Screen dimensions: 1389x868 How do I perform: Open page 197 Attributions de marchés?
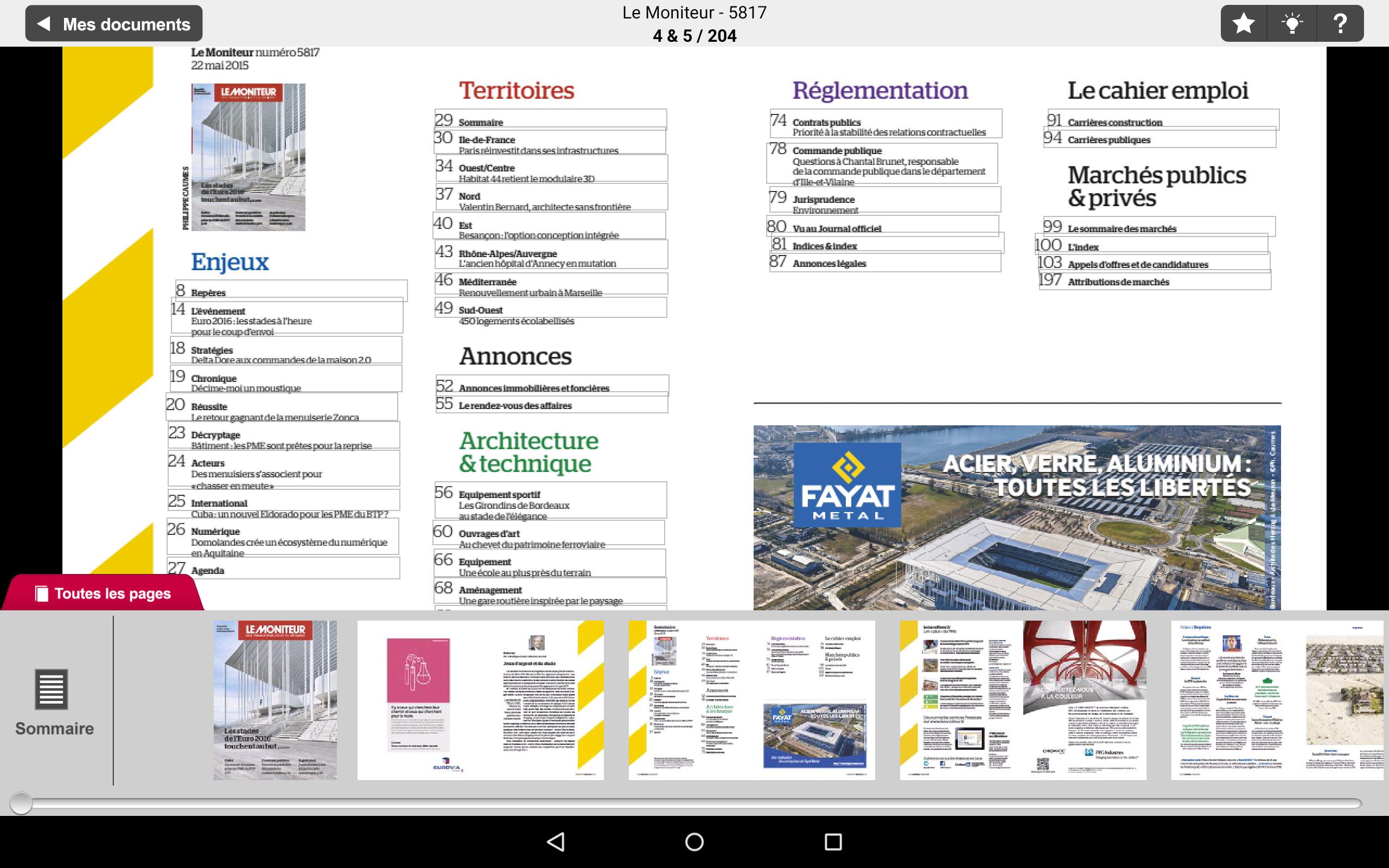(x=1155, y=279)
